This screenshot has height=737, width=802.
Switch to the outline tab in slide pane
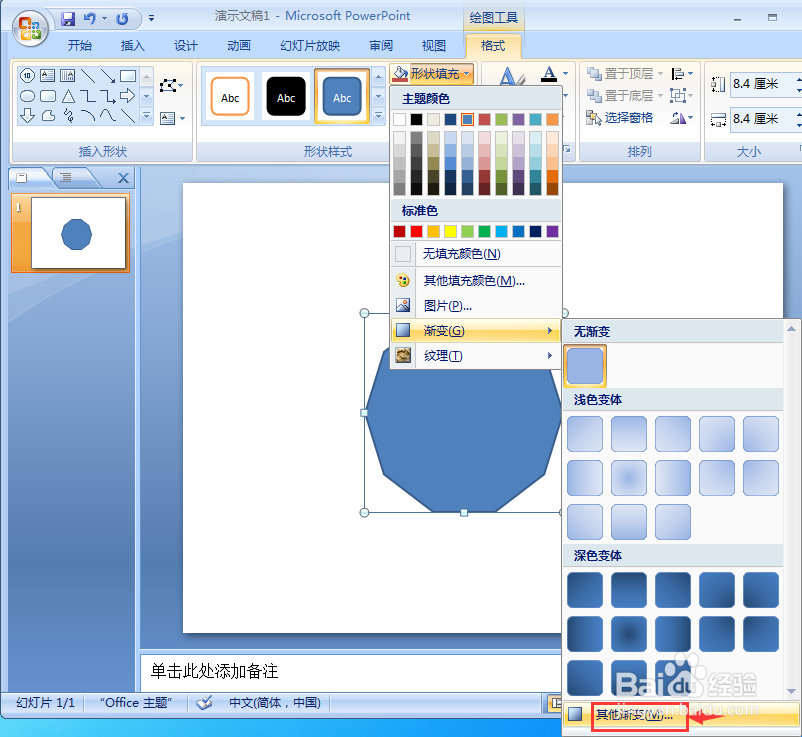[x=65, y=177]
